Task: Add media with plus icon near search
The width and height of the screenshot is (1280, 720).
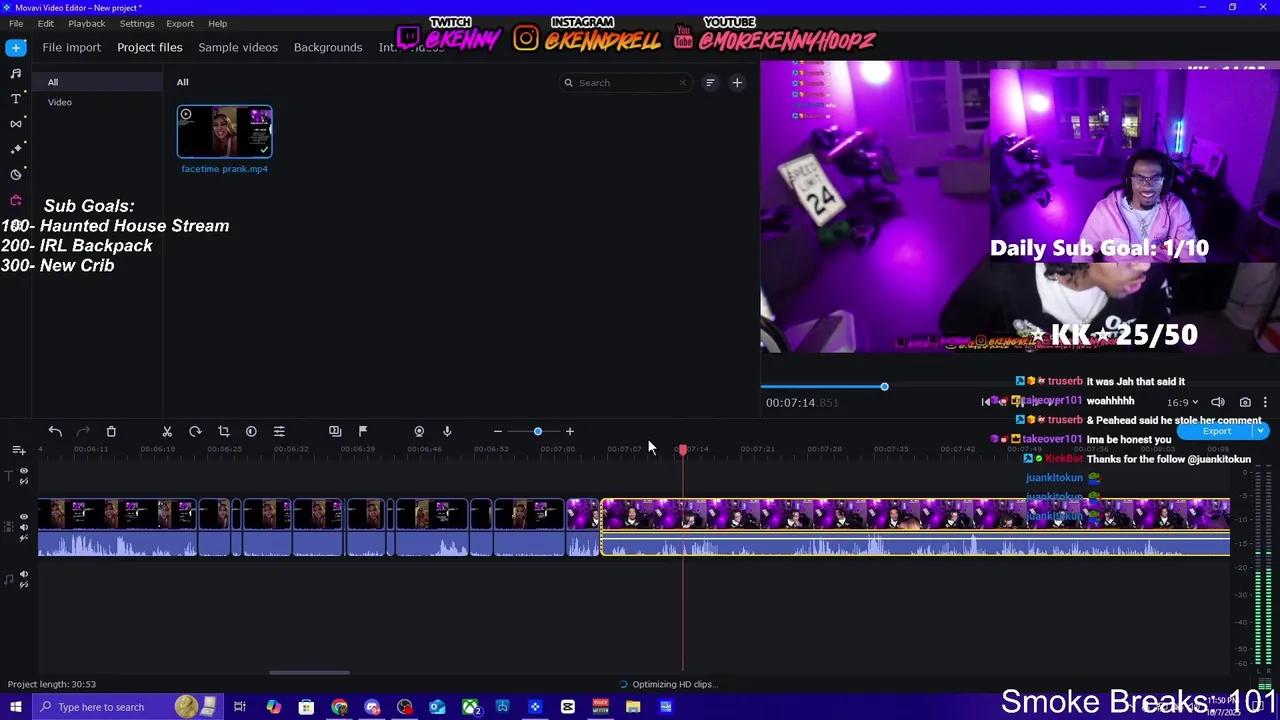Action: coord(737,83)
